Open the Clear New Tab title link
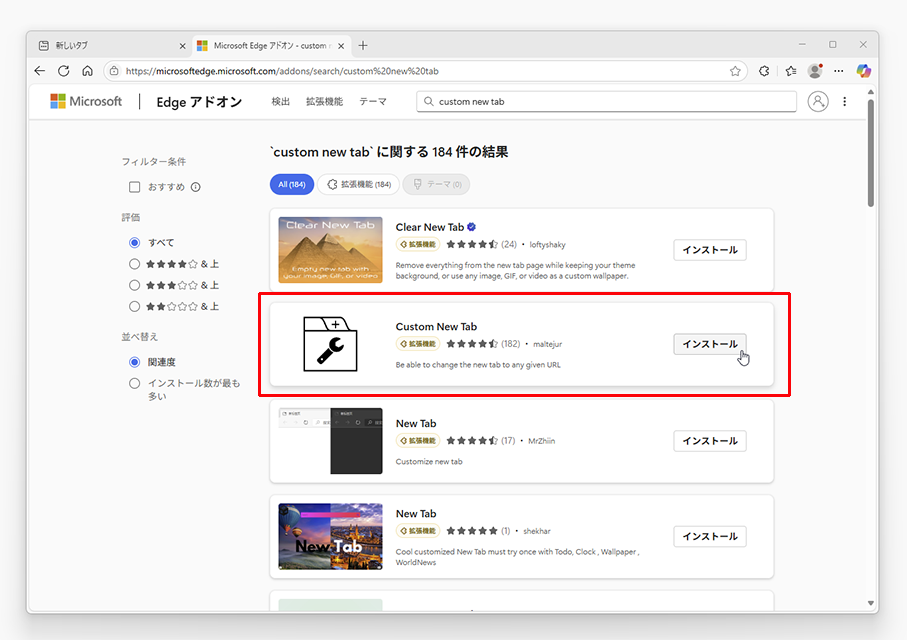Viewport: 907px width, 640px height. (x=430, y=227)
